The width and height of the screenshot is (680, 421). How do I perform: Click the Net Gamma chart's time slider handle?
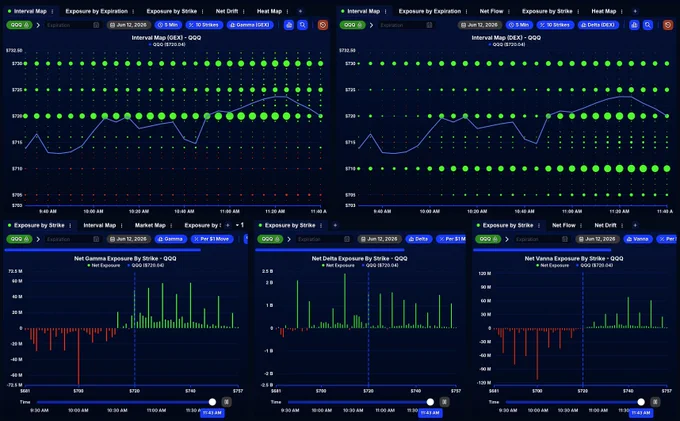point(212,402)
